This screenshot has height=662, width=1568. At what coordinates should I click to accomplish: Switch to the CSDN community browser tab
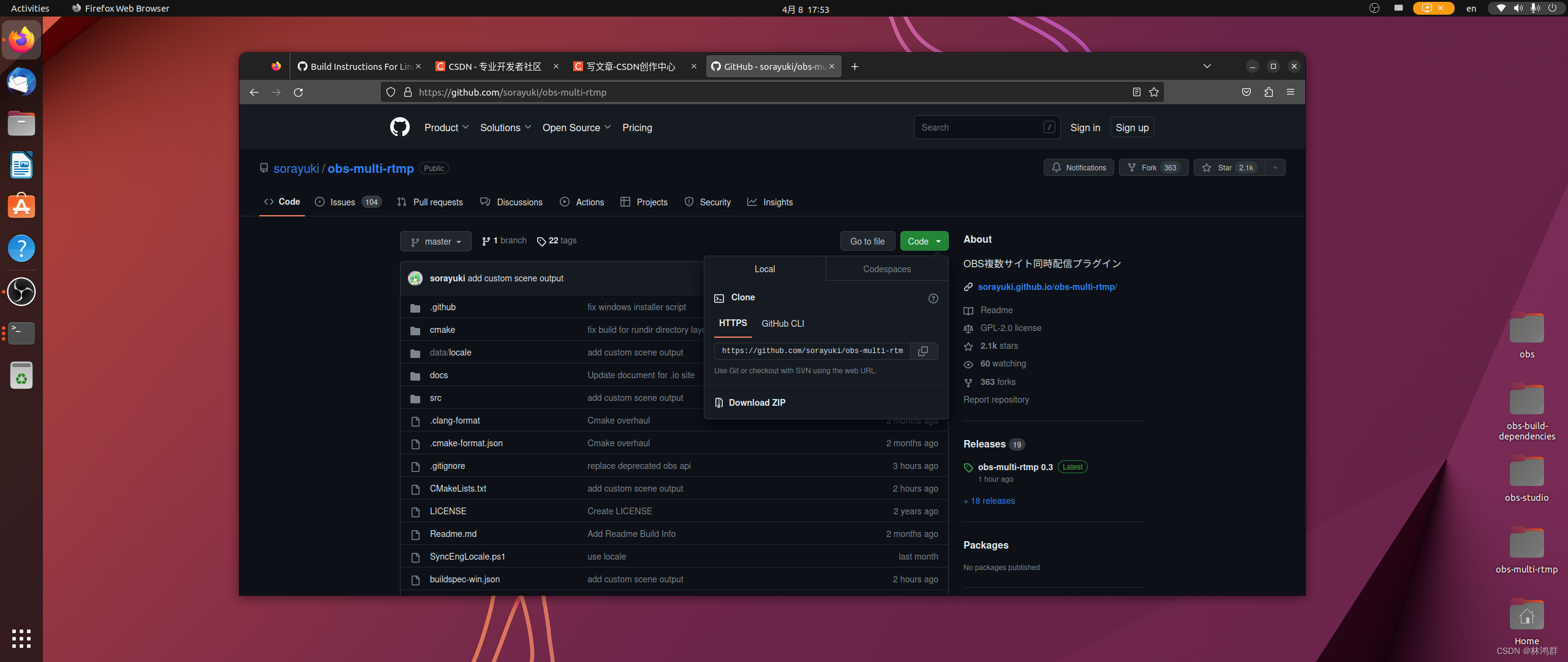point(496,66)
